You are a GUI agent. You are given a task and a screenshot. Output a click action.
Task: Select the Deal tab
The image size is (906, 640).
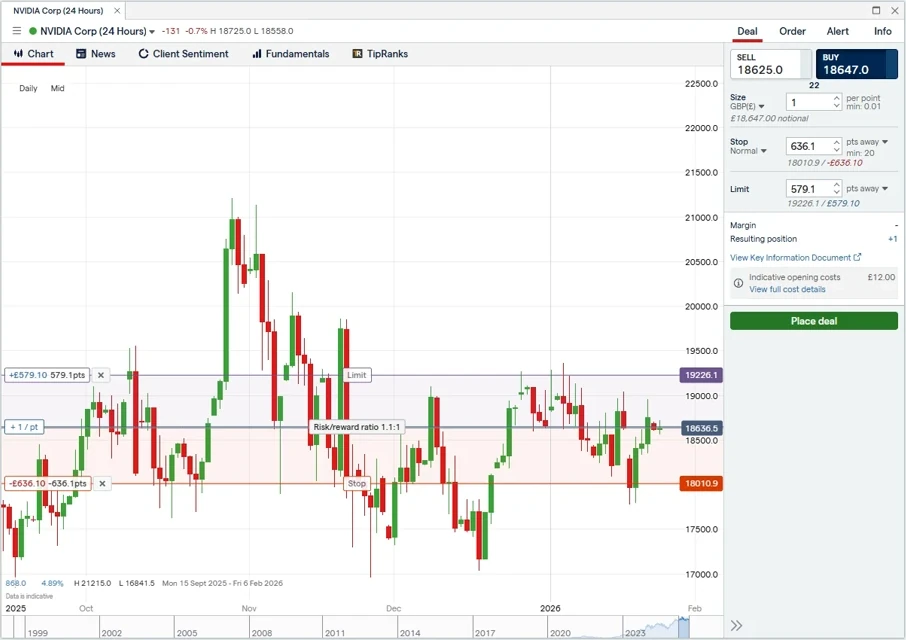pos(747,31)
